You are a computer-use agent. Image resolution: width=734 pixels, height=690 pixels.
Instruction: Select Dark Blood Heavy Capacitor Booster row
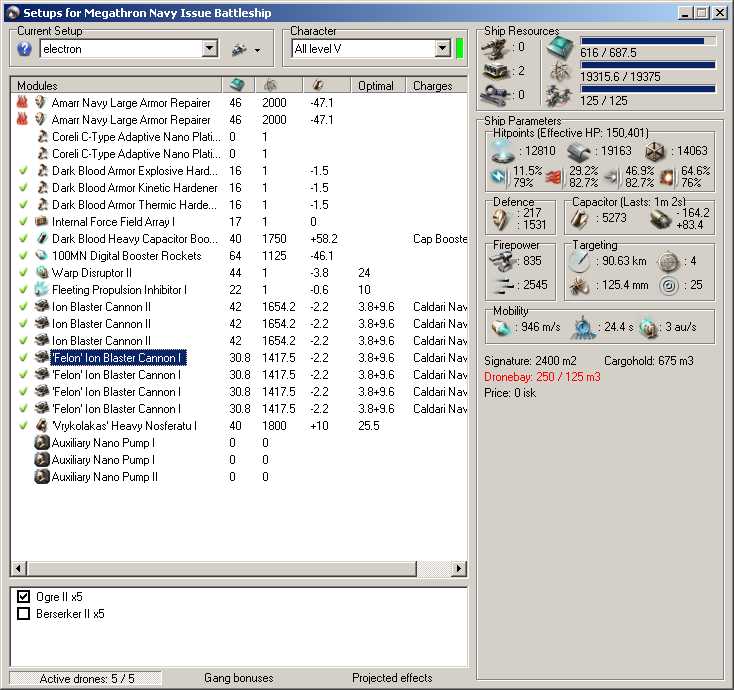coord(239,239)
